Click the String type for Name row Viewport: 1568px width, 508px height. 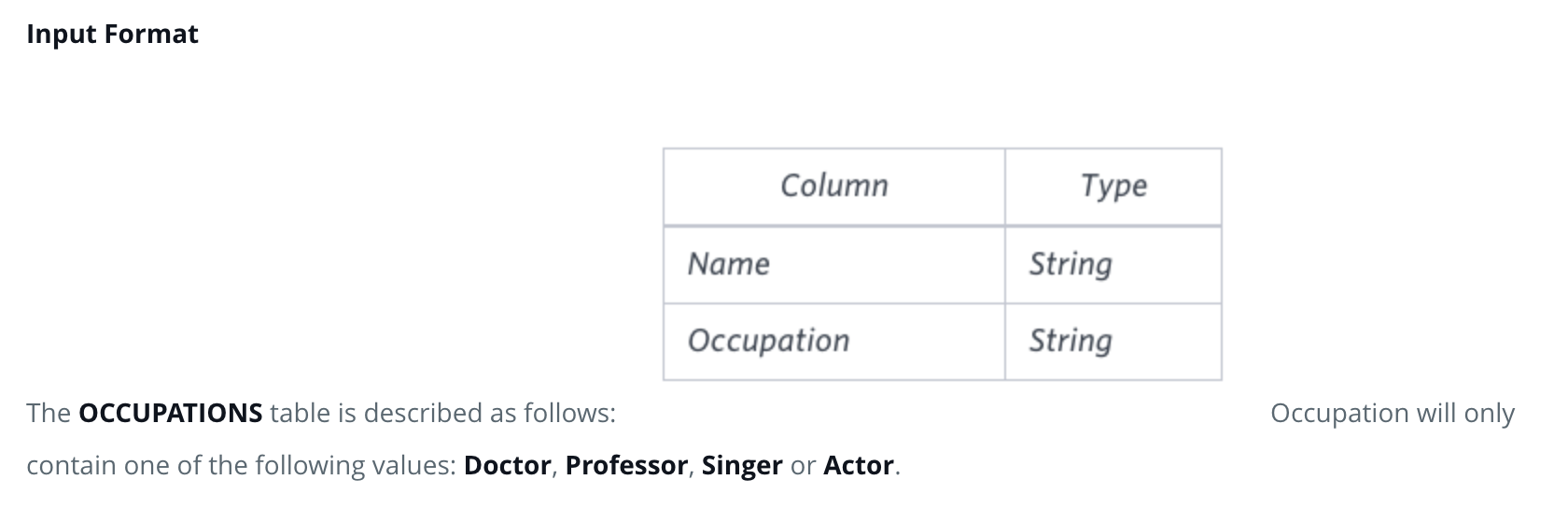tap(1113, 264)
